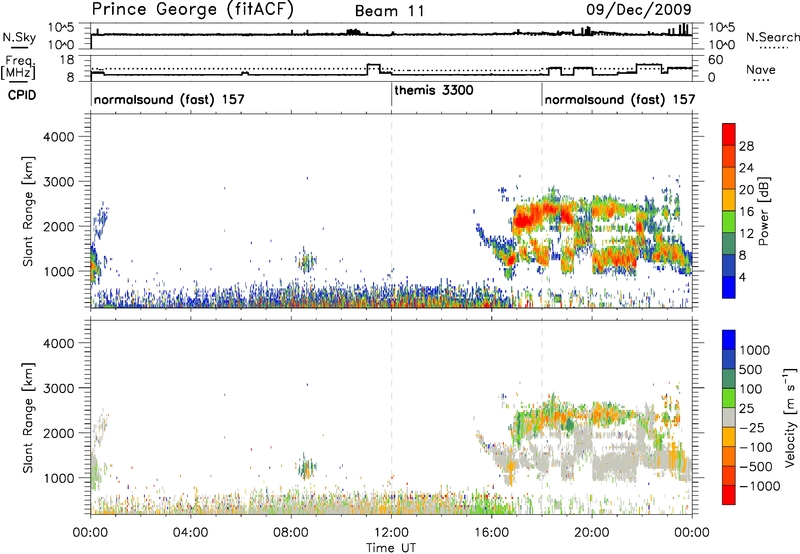800x554 pixels.
Task: Click the 'Freq. [MHz]' label
Action: pyautogui.click(x=18, y=68)
